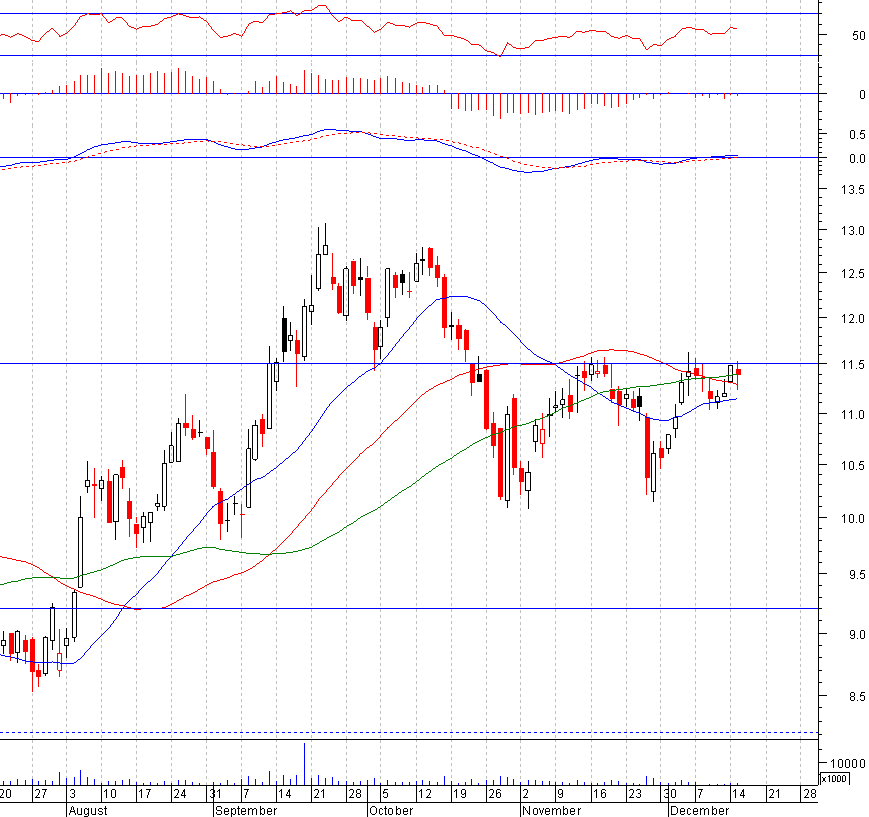Click the '2' date label above November
The image size is (869, 817).
pyautogui.click(x=525, y=794)
